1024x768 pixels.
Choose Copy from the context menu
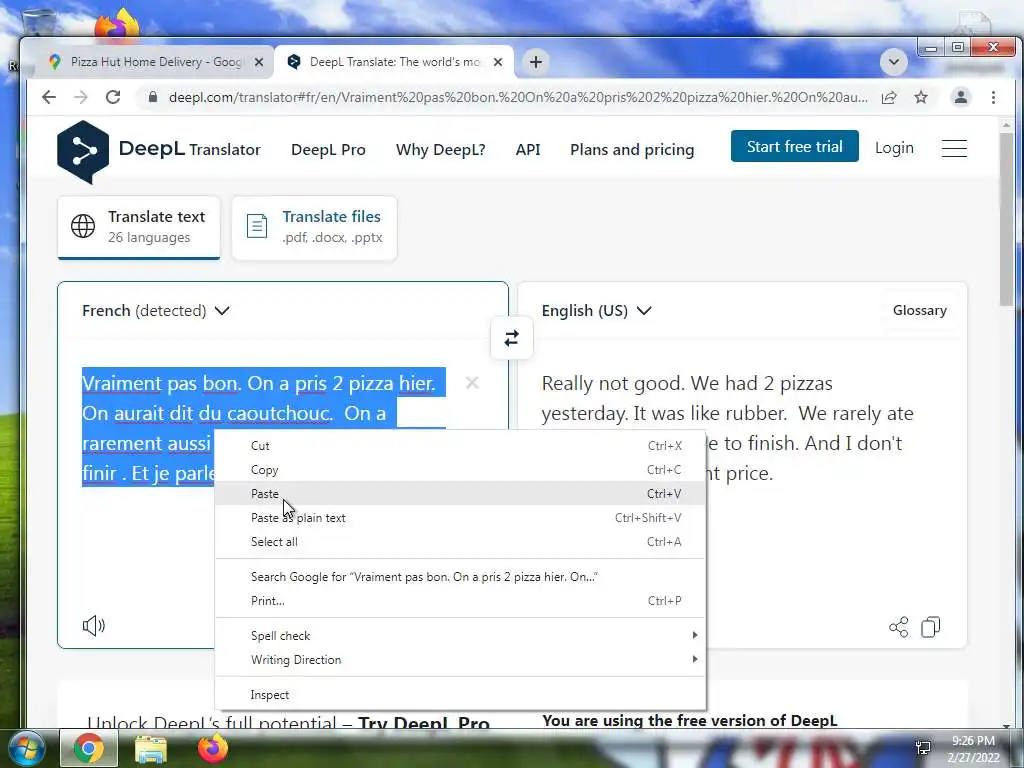click(460, 470)
